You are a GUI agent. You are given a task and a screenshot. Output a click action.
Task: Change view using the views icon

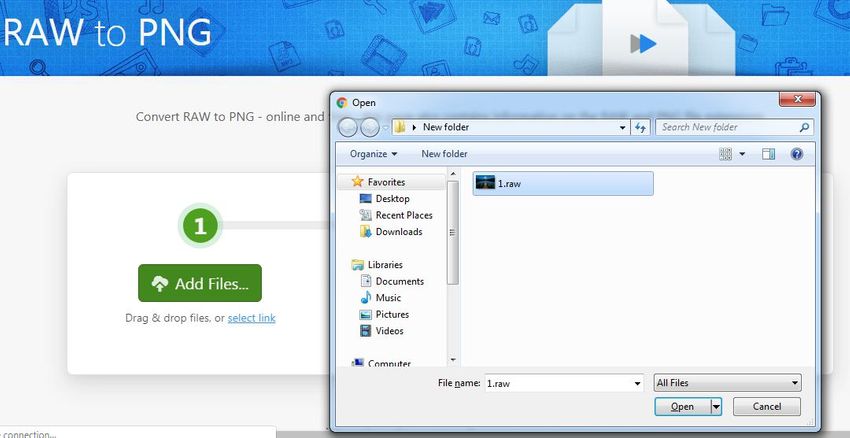726,154
